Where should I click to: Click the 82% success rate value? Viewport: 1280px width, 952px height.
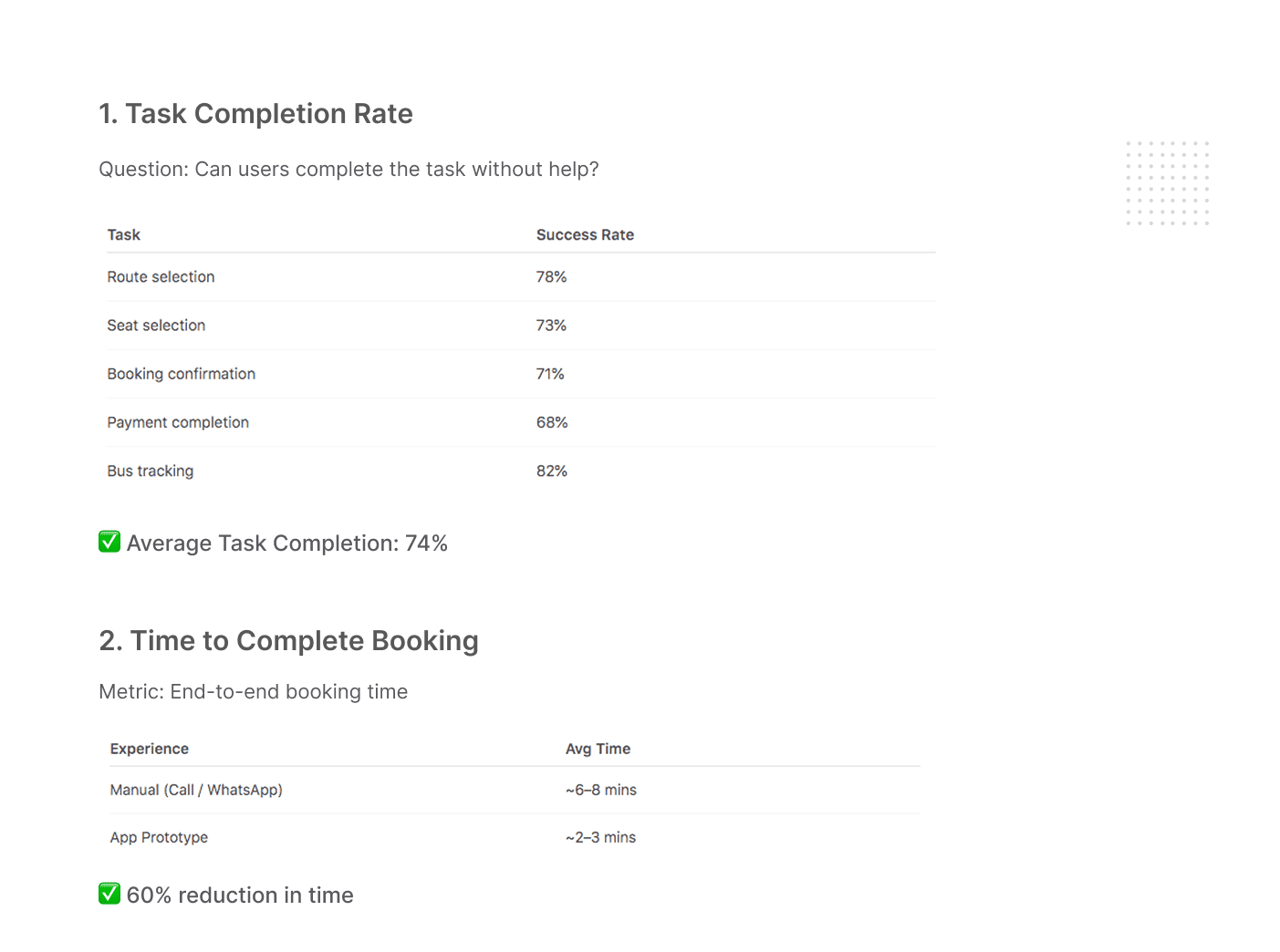tap(552, 471)
